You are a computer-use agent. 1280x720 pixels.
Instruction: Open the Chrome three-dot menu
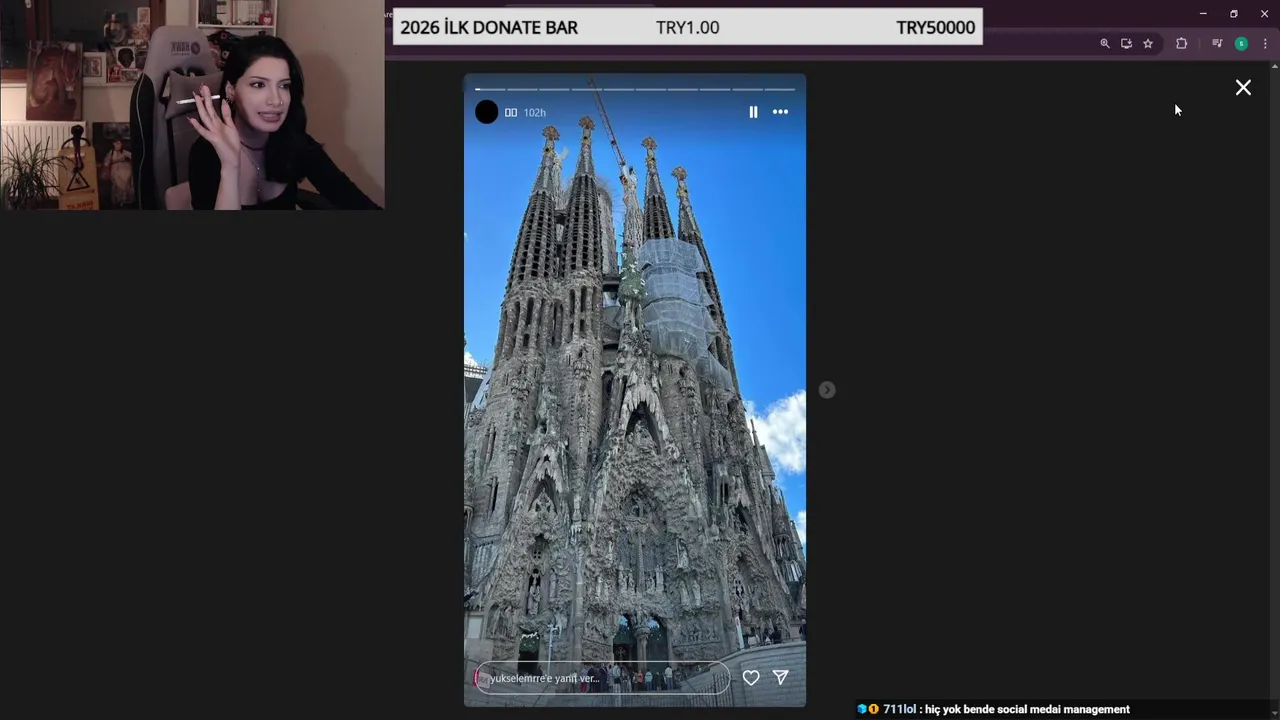point(1265,44)
